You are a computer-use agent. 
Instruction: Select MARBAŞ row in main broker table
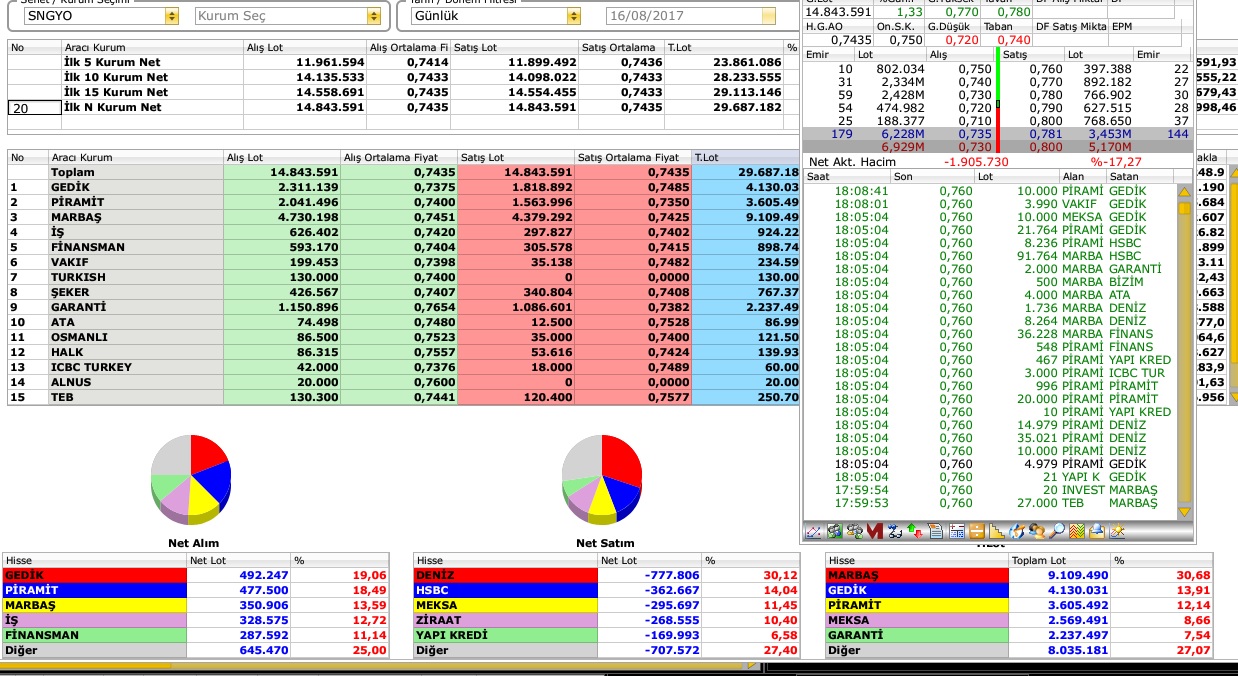(x=403, y=217)
